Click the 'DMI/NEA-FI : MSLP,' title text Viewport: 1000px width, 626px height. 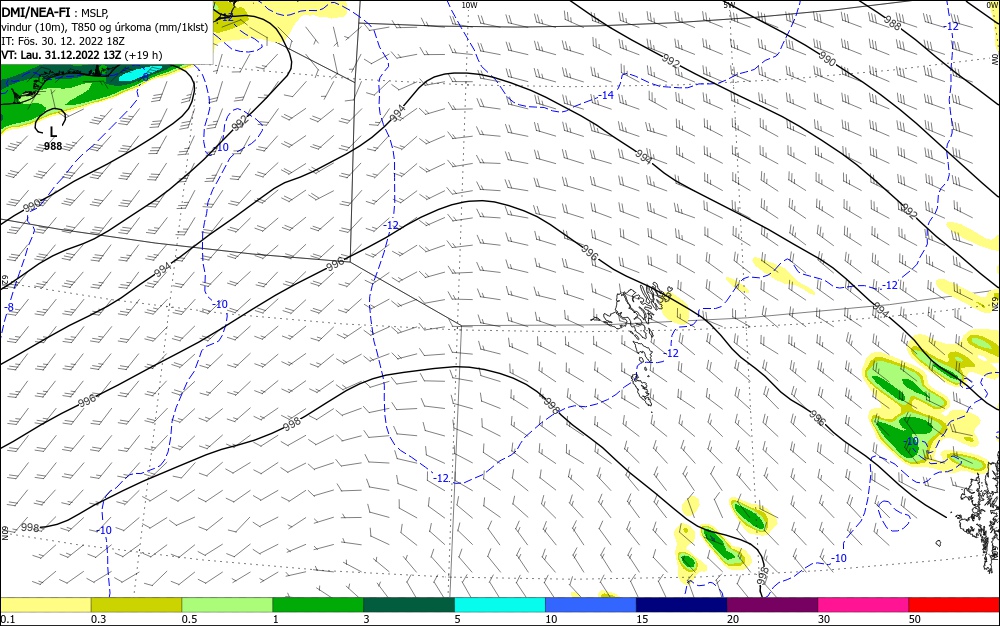tap(55, 12)
